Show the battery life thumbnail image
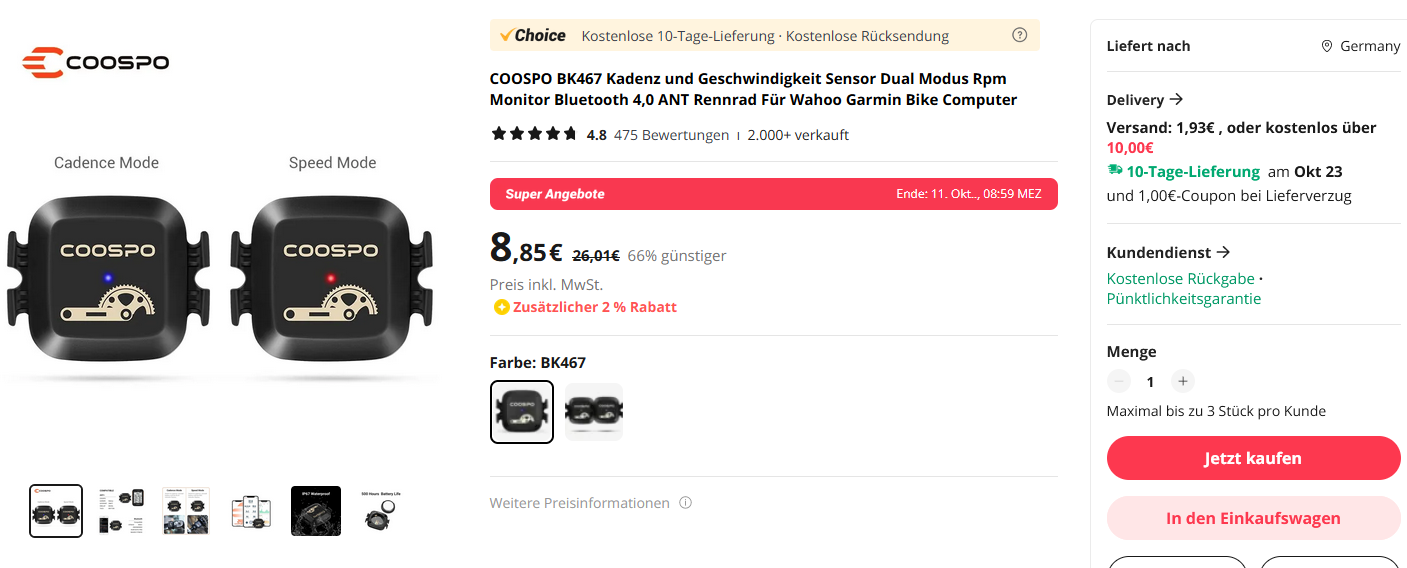The image size is (1407, 568). click(381, 510)
